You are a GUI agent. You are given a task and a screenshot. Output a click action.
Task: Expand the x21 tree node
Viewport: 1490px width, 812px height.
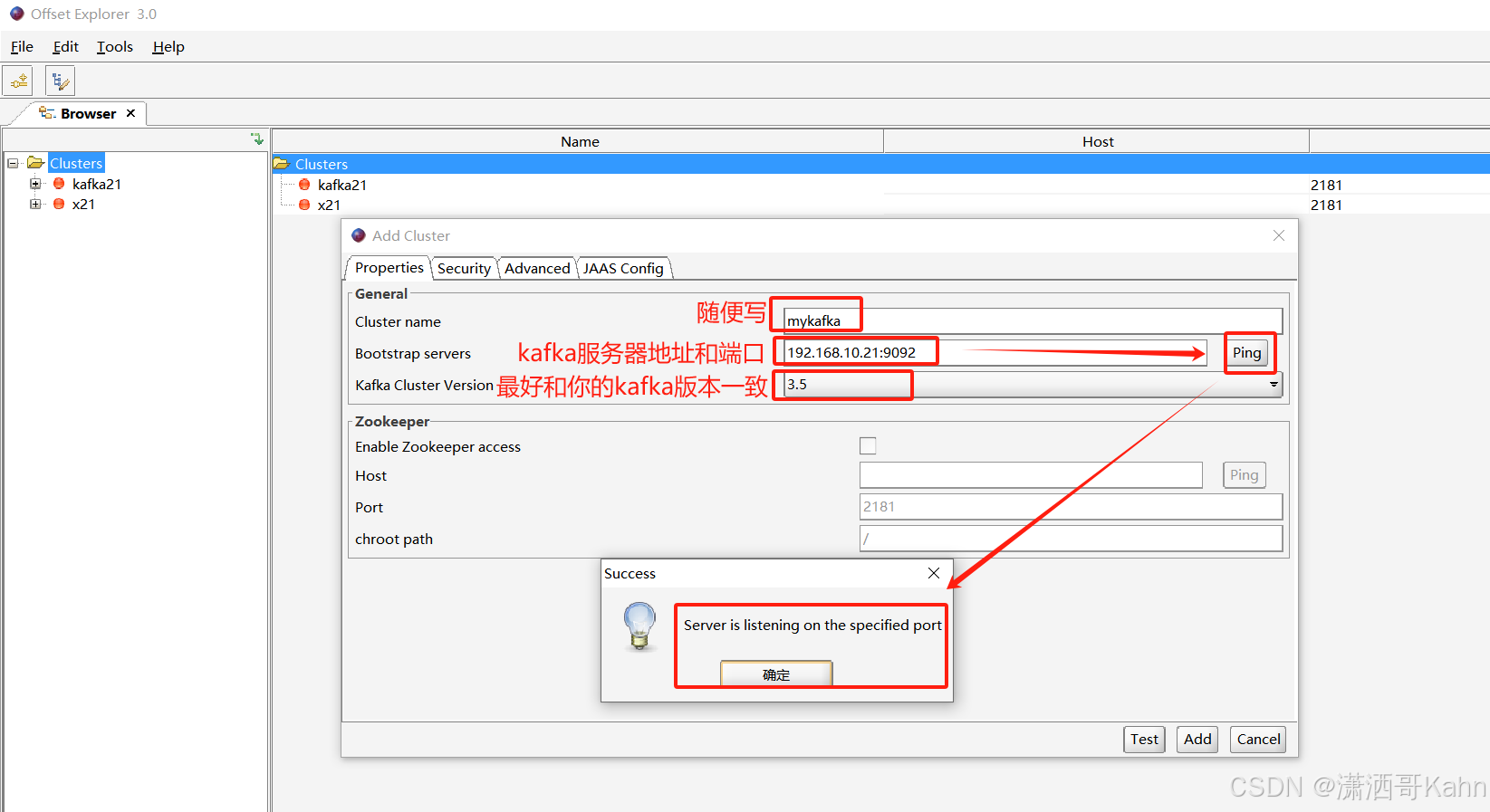click(x=35, y=204)
